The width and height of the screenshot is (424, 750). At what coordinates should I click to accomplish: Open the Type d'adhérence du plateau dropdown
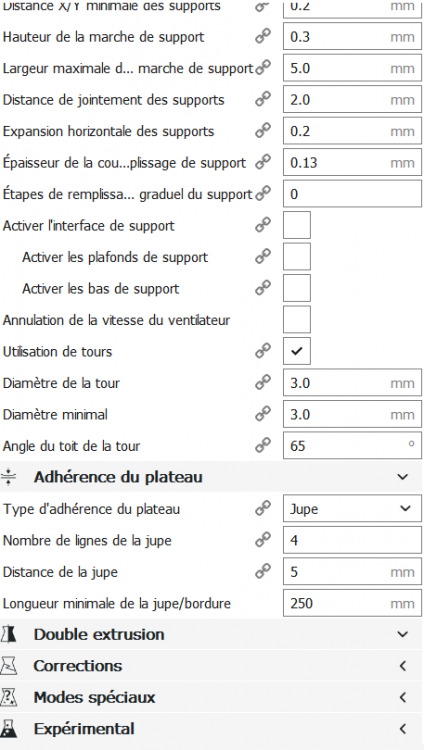(x=352, y=508)
